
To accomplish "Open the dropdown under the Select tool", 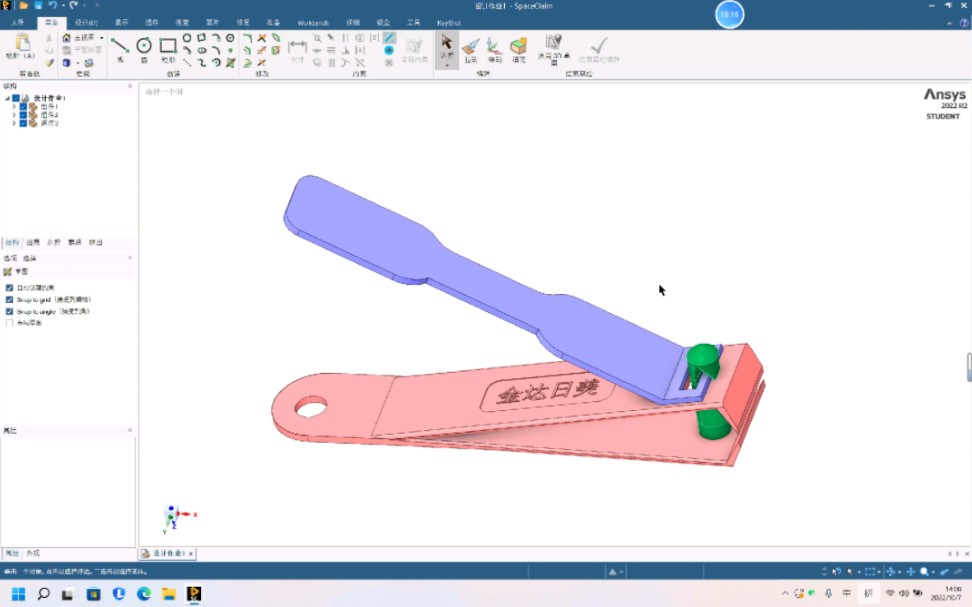I will click(446, 66).
